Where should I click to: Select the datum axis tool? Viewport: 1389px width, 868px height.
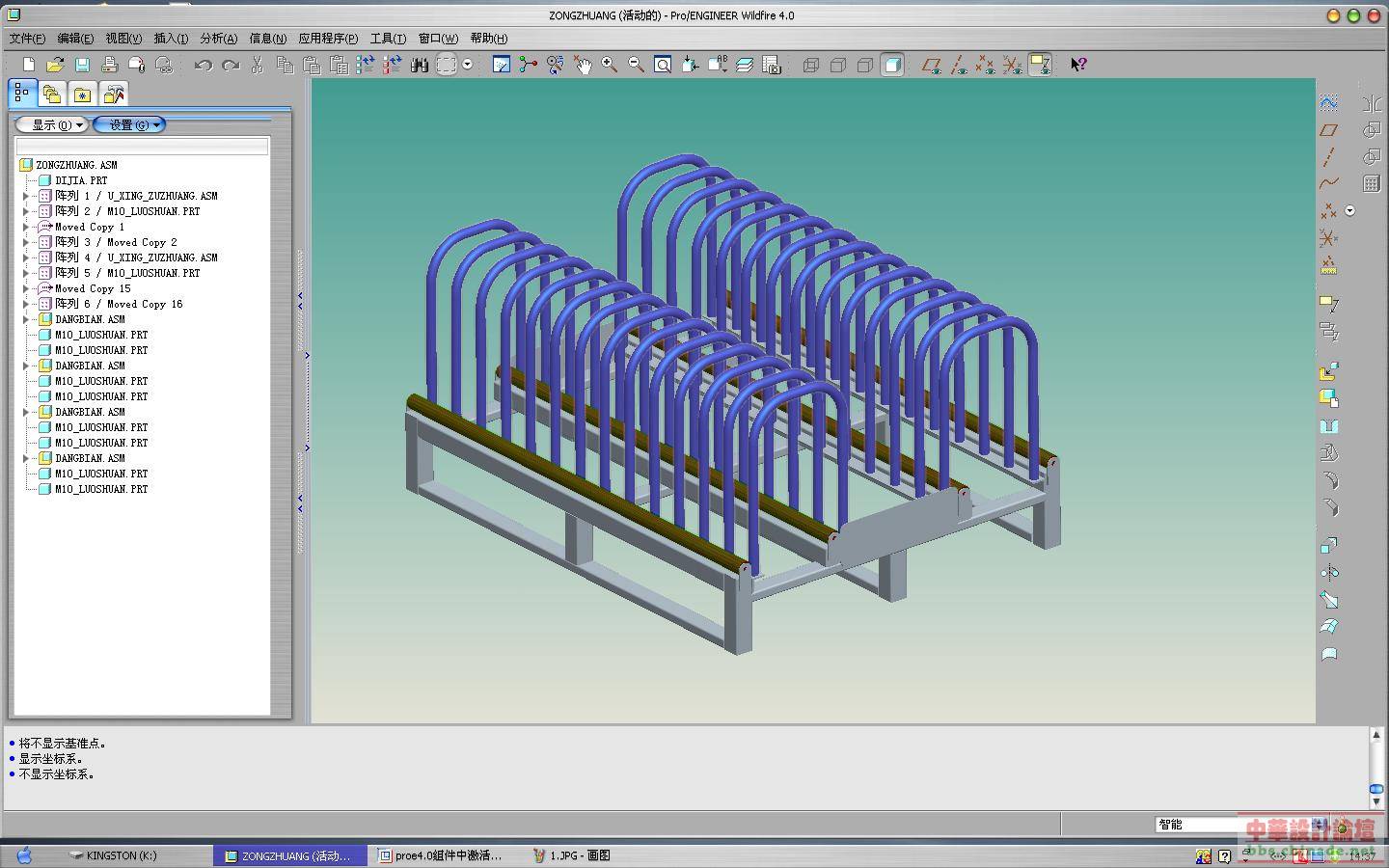pyautogui.click(x=1329, y=156)
